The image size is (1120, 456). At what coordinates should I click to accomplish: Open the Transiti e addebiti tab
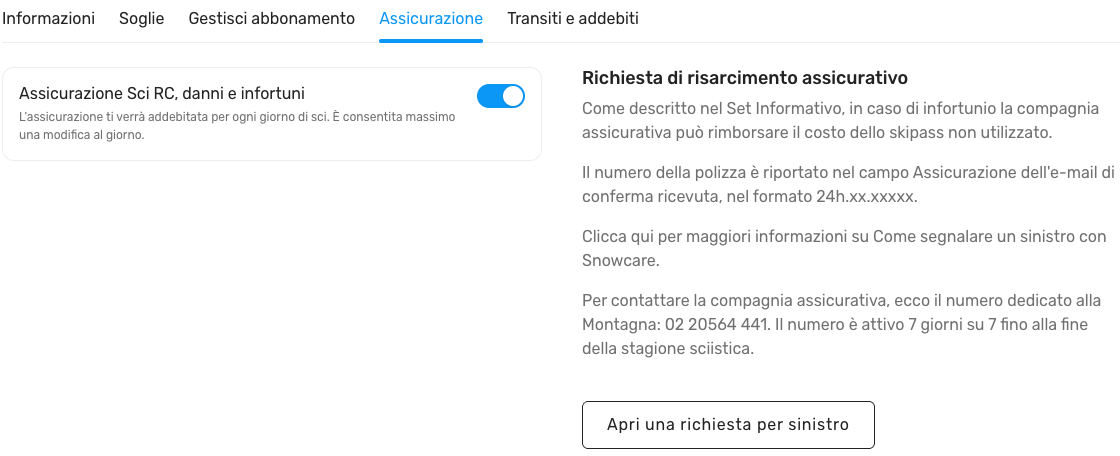pyautogui.click(x=573, y=18)
